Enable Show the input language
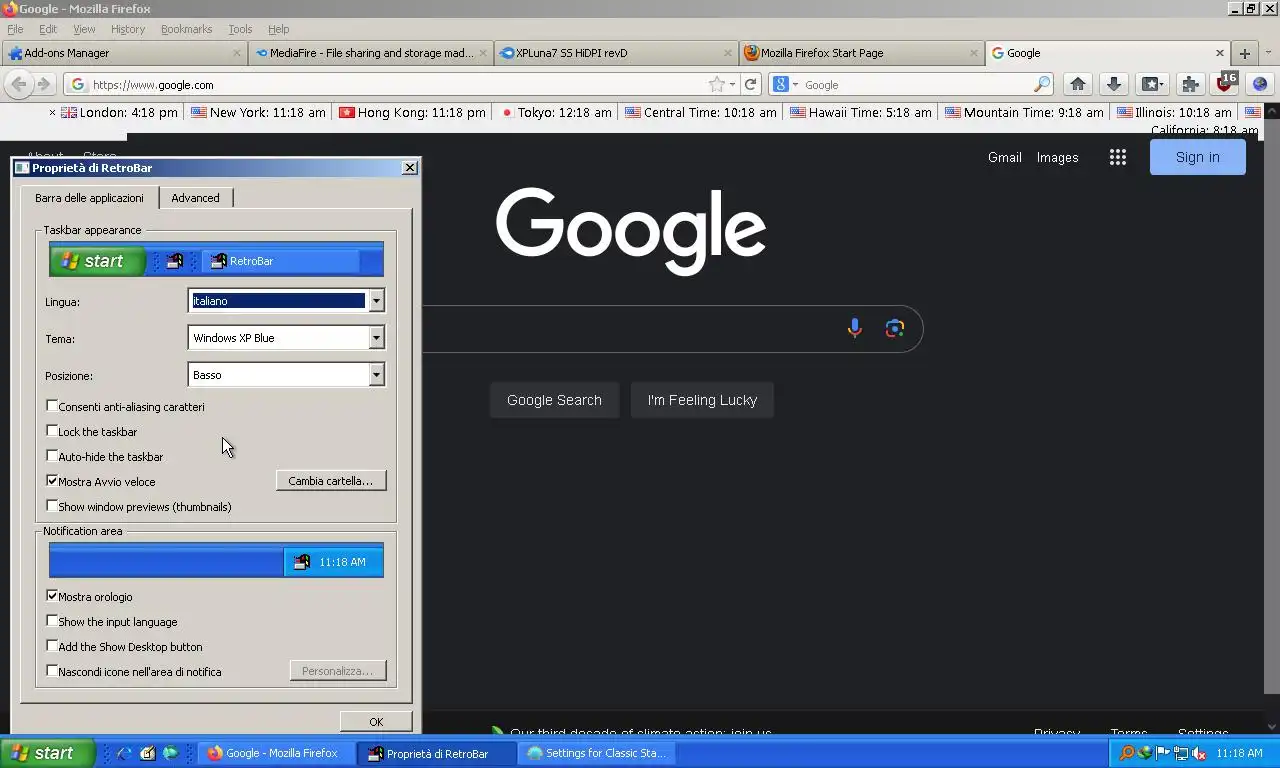The image size is (1280, 768). tap(52, 621)
